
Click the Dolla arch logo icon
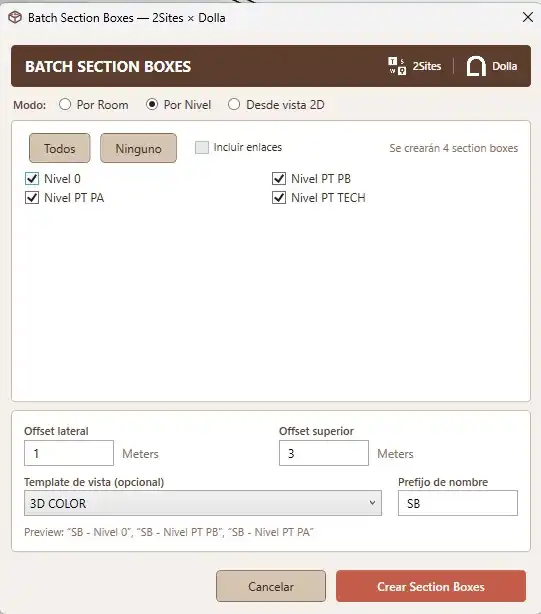pos(476,66)
